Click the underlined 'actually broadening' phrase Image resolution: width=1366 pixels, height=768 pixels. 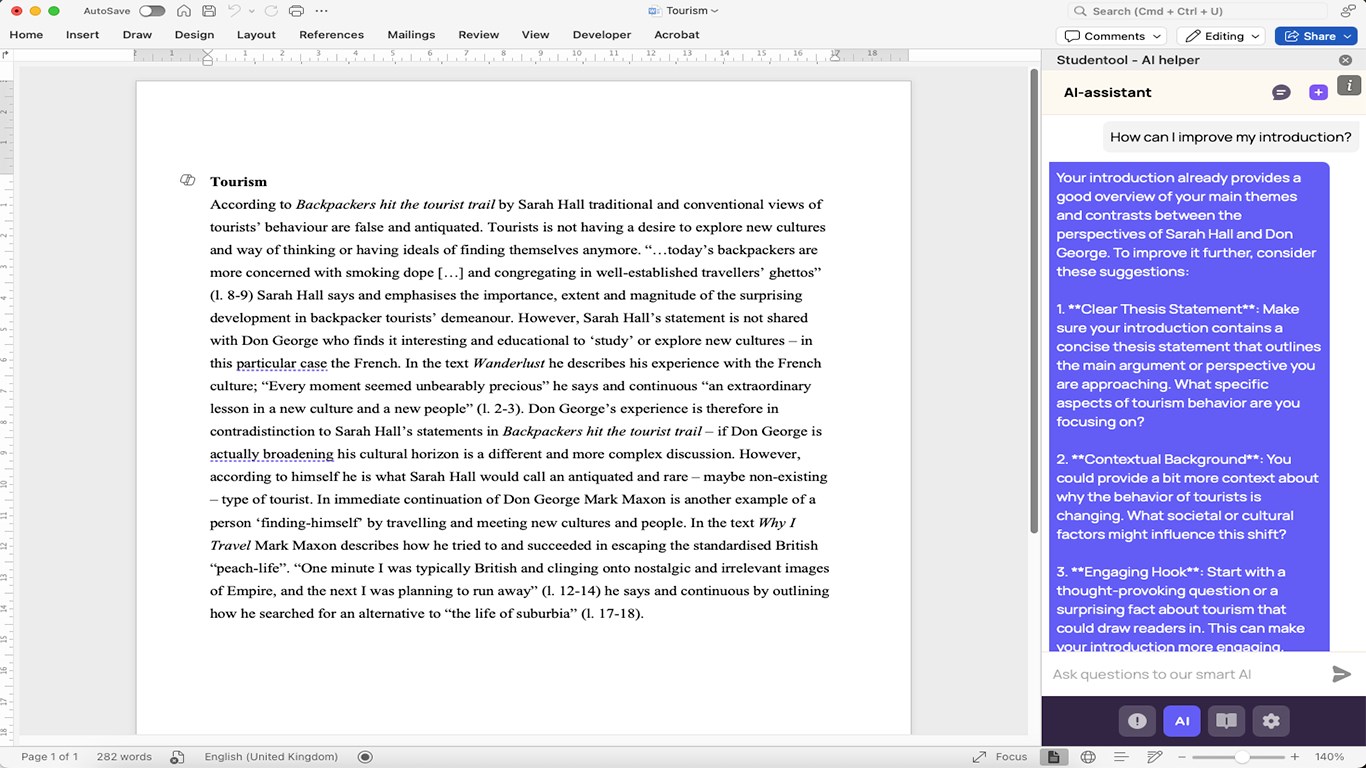click(271, 454)
